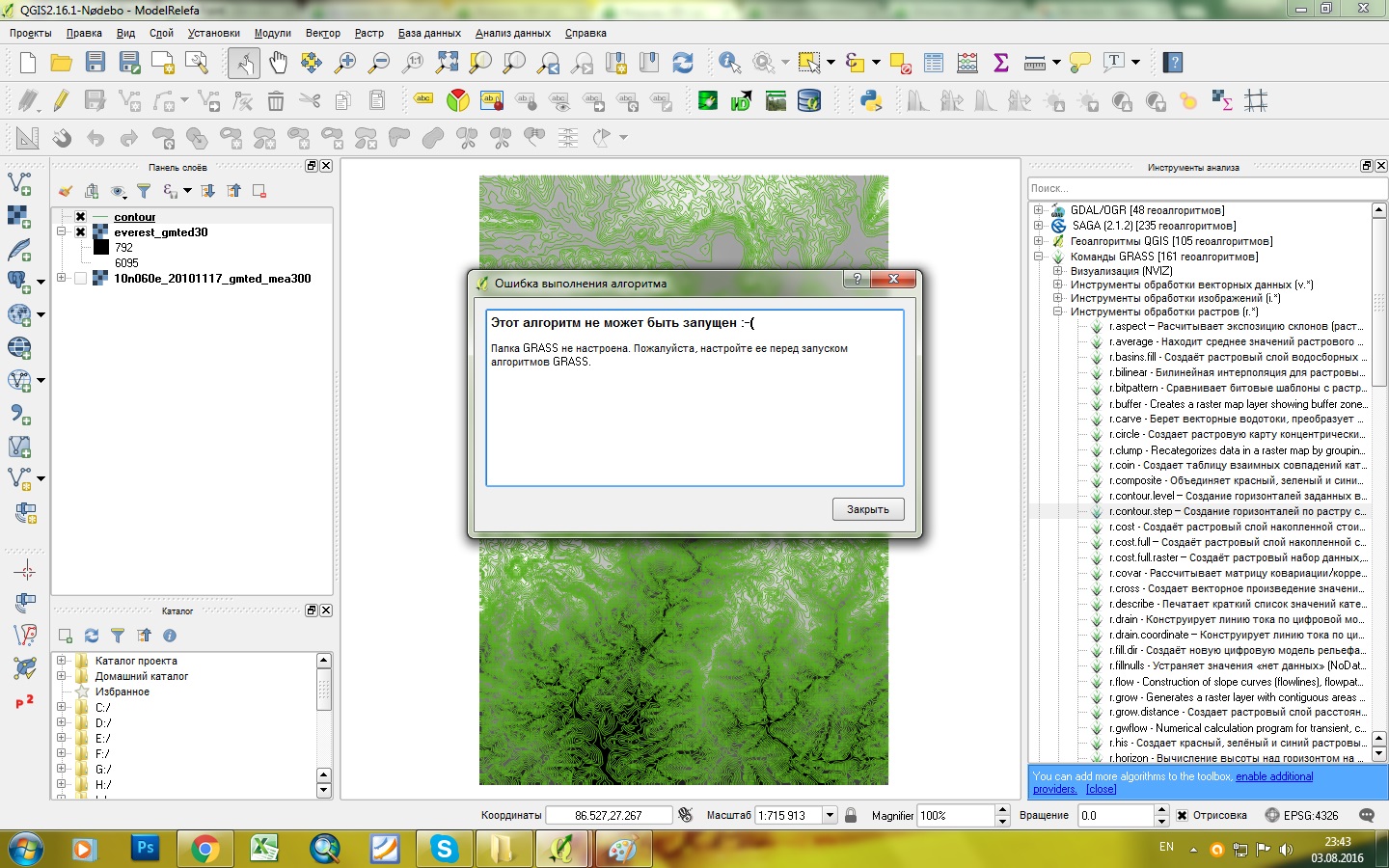Click the Save Project icon

click(95, 63)
